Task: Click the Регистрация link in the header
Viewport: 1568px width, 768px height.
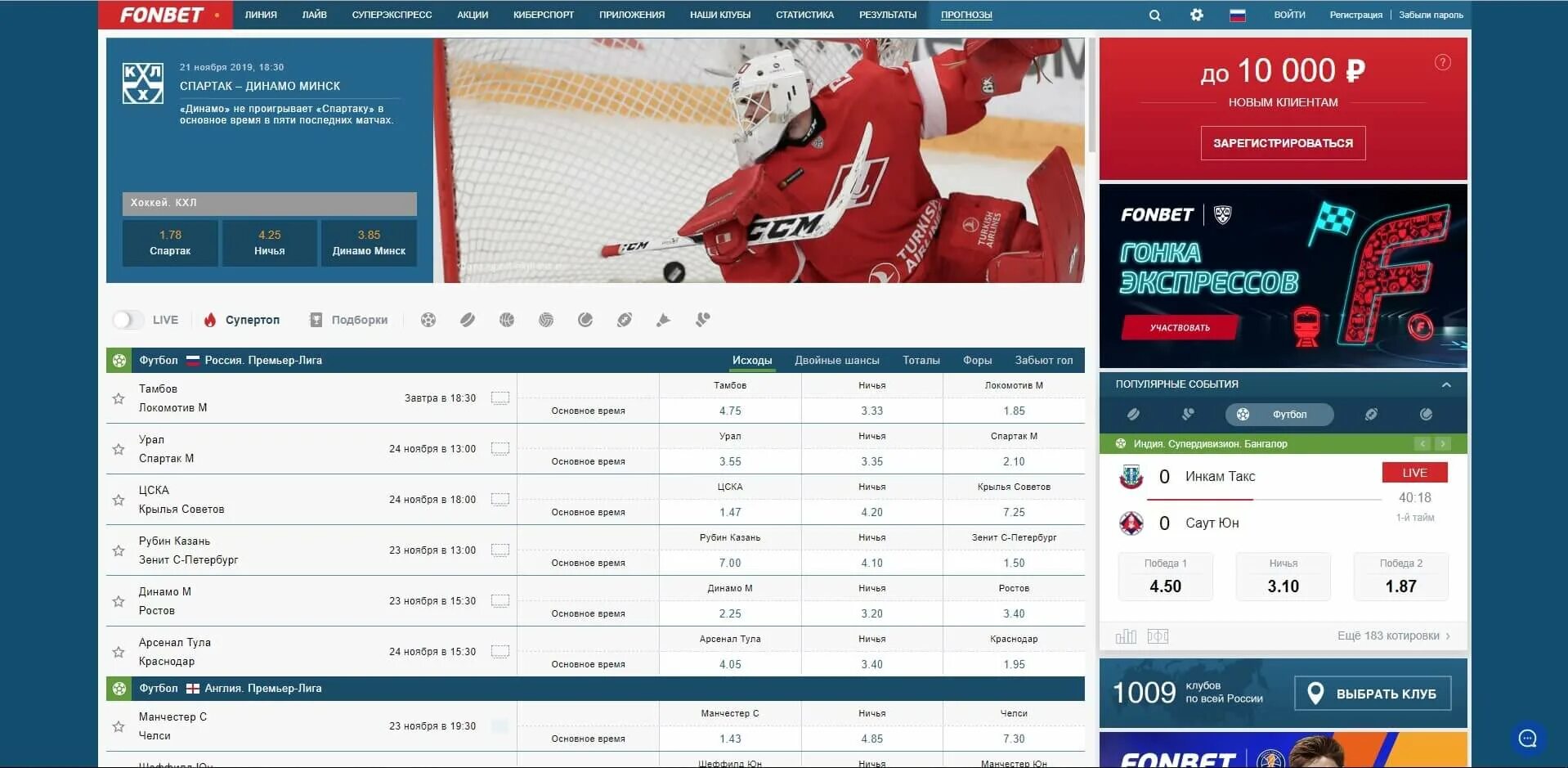Action: pyautogui.click(x=1355, y=15)
